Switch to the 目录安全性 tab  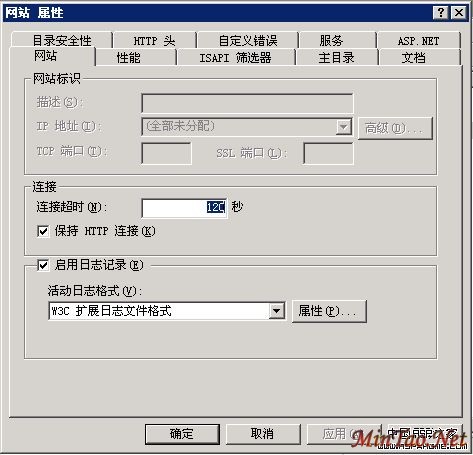(x=62, y=40)
